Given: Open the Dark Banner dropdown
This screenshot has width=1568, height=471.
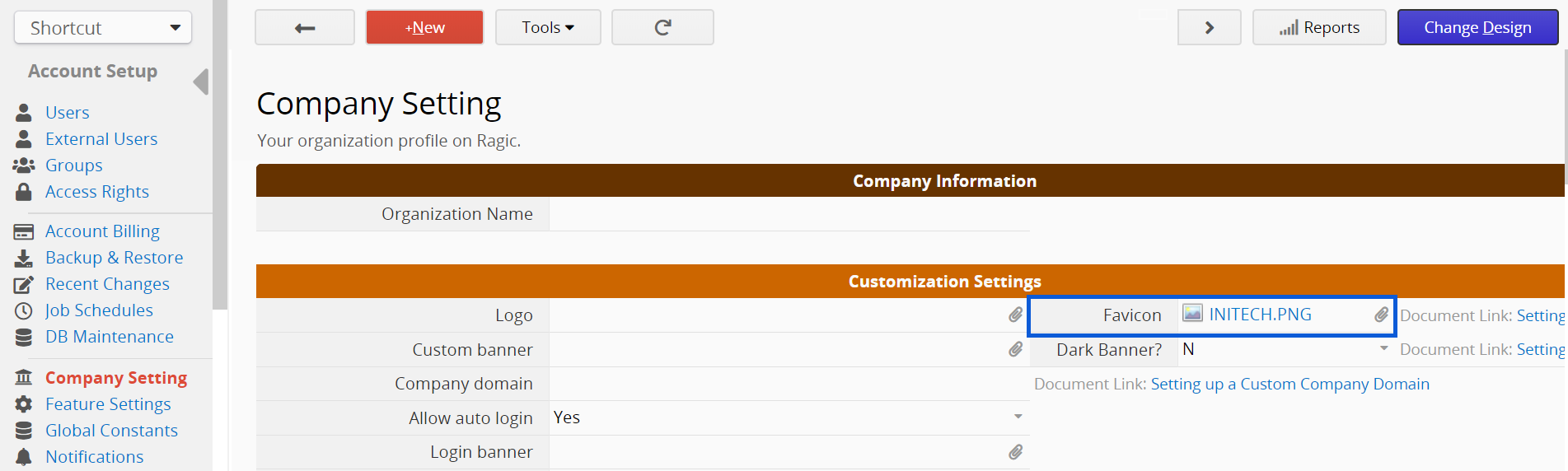Looking at the screenshot, I should [x=1383, y=349].
